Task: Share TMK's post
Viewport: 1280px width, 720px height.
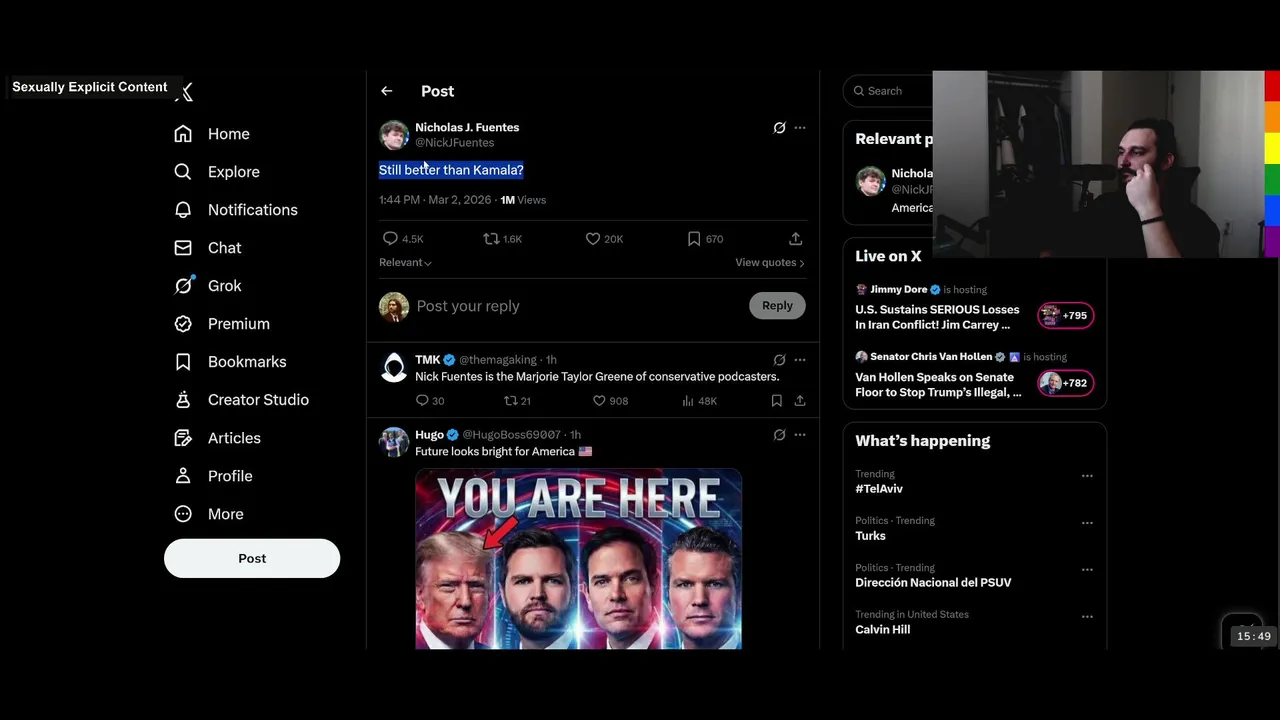Action: (800, 401)
